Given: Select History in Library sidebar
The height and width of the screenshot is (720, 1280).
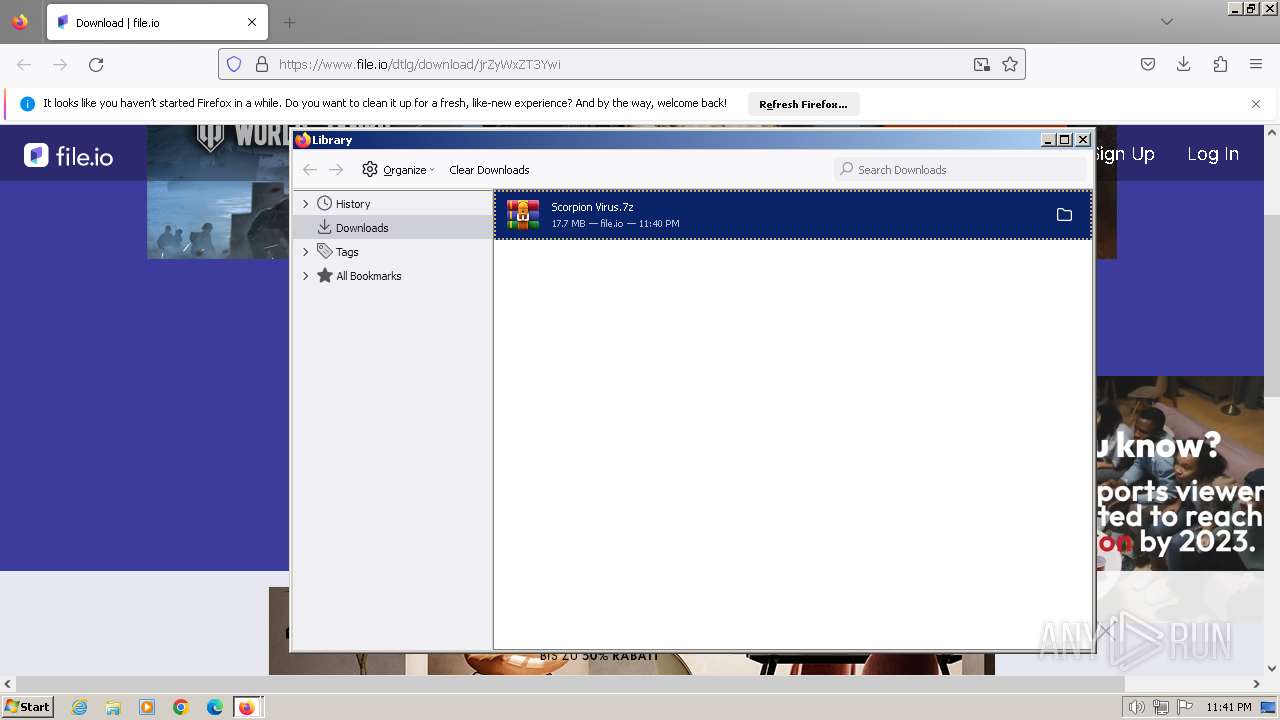Looking at the screenshot, I should (x=353, y=204).
